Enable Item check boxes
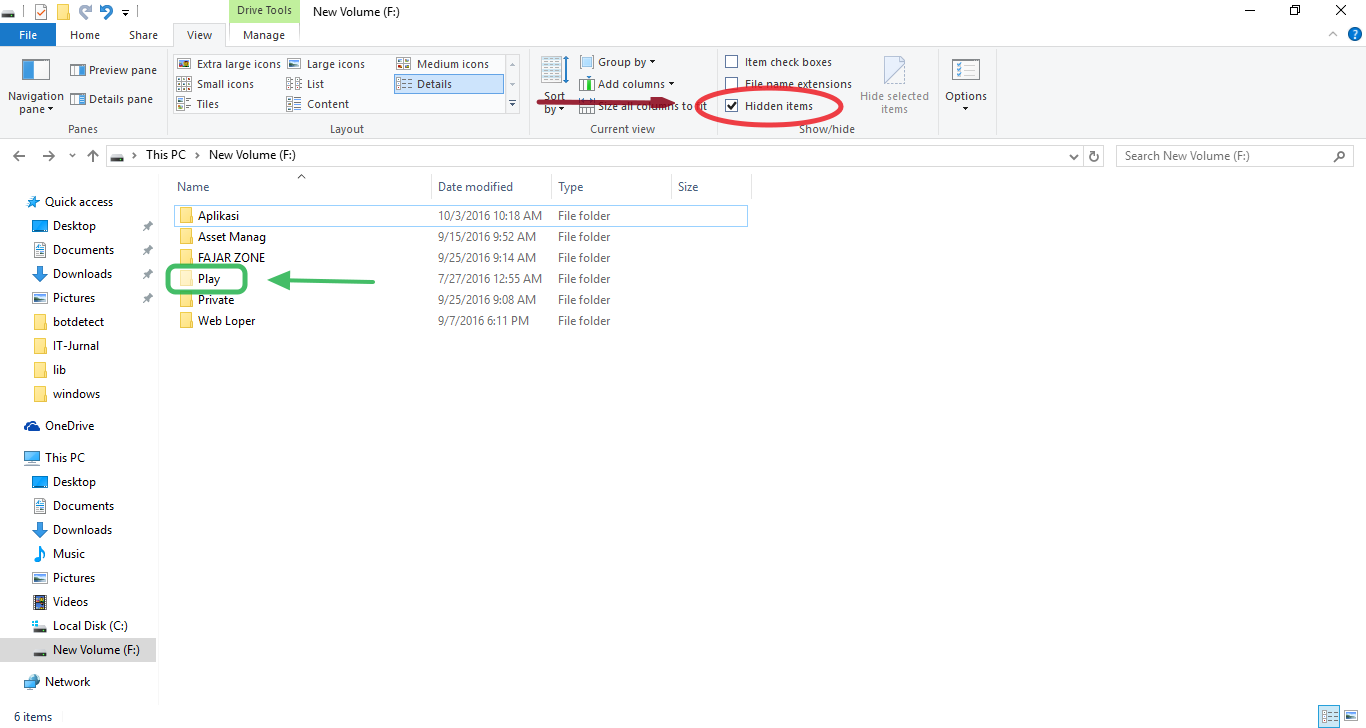Viewport: 1366px width, 728px height. pyautogui.click(x=732, y=62)
